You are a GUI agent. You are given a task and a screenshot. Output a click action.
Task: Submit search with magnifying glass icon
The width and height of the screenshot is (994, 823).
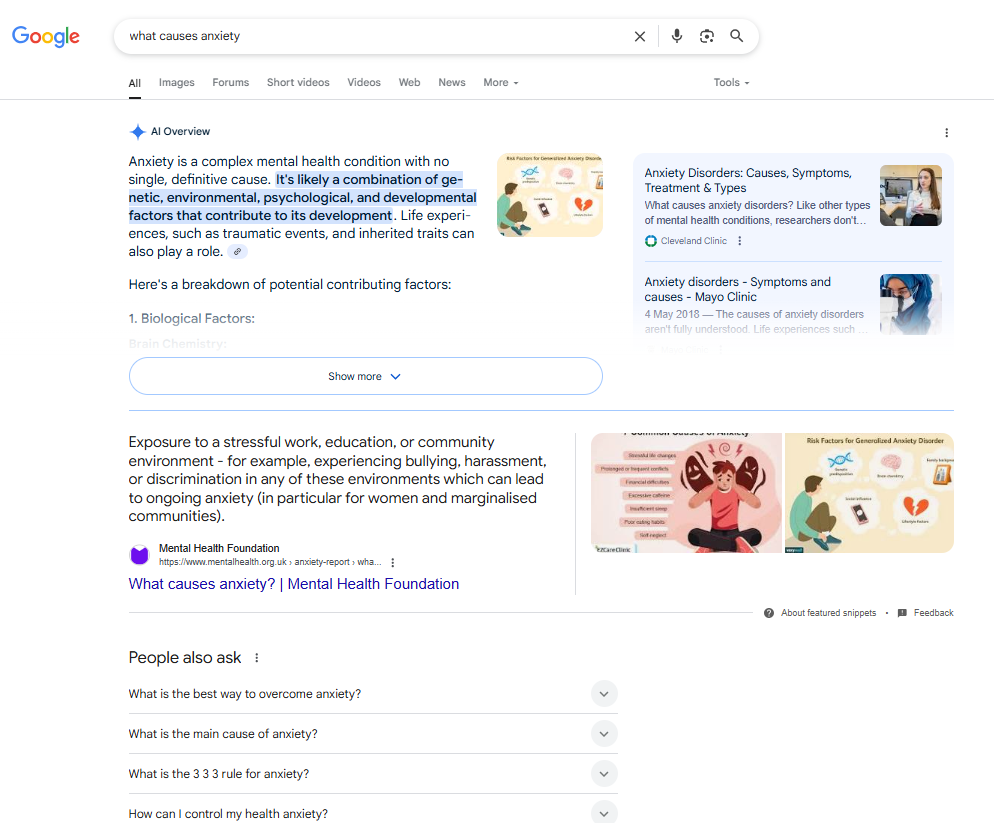click(x=736, y=36)
